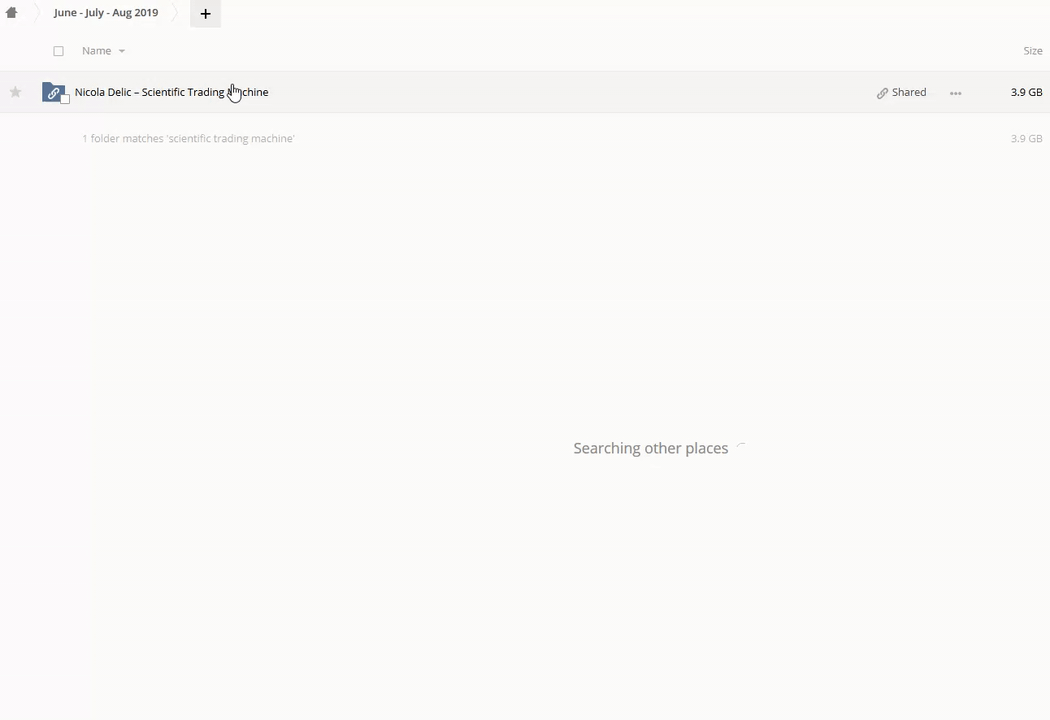The height and width of the screenshot is (720, 1050).
Task: Click the plus button to add new item
Action: pyautogui.click(x=205, y=14)
